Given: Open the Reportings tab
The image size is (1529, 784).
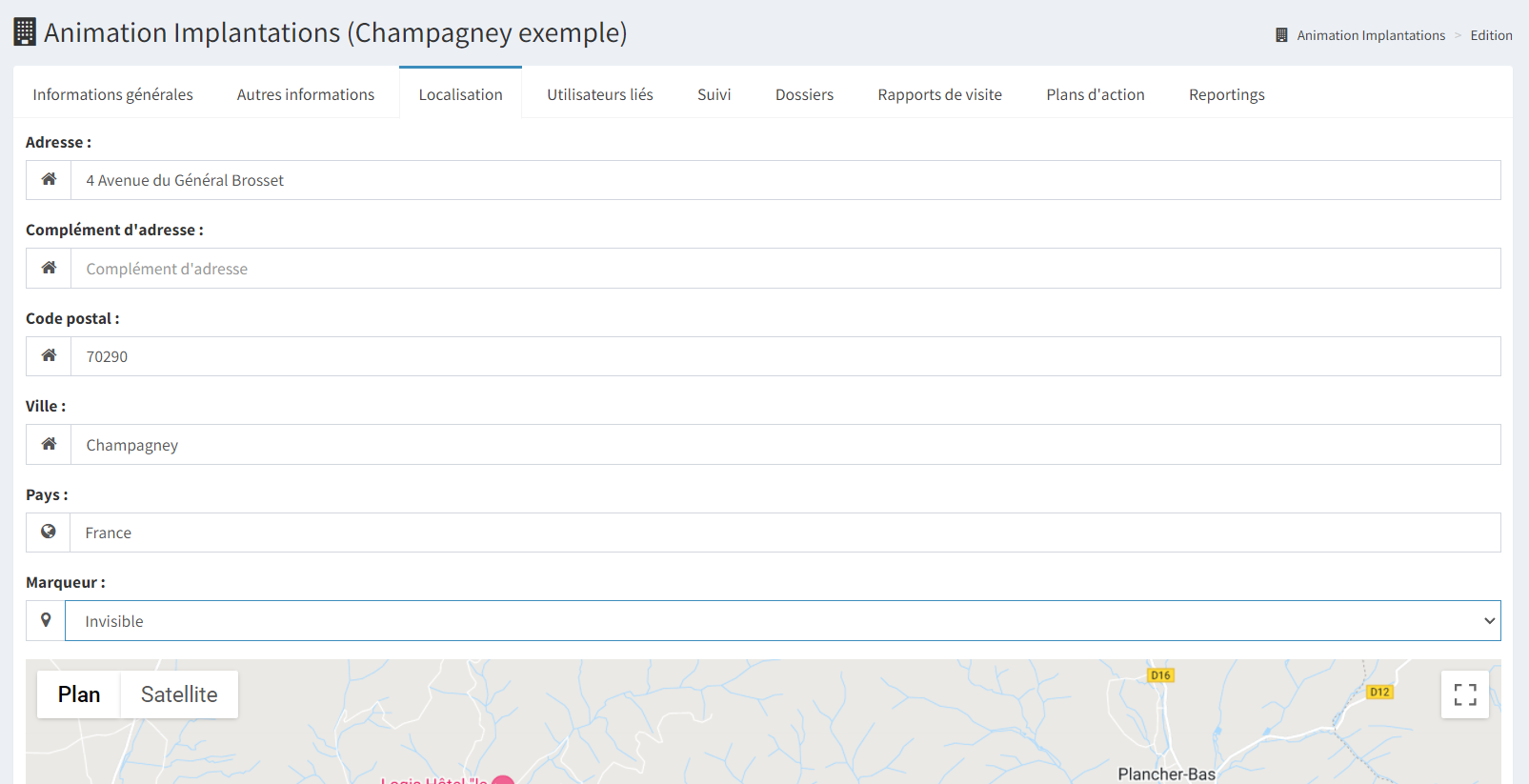Looking at the screenshot, I should 1227,94.
